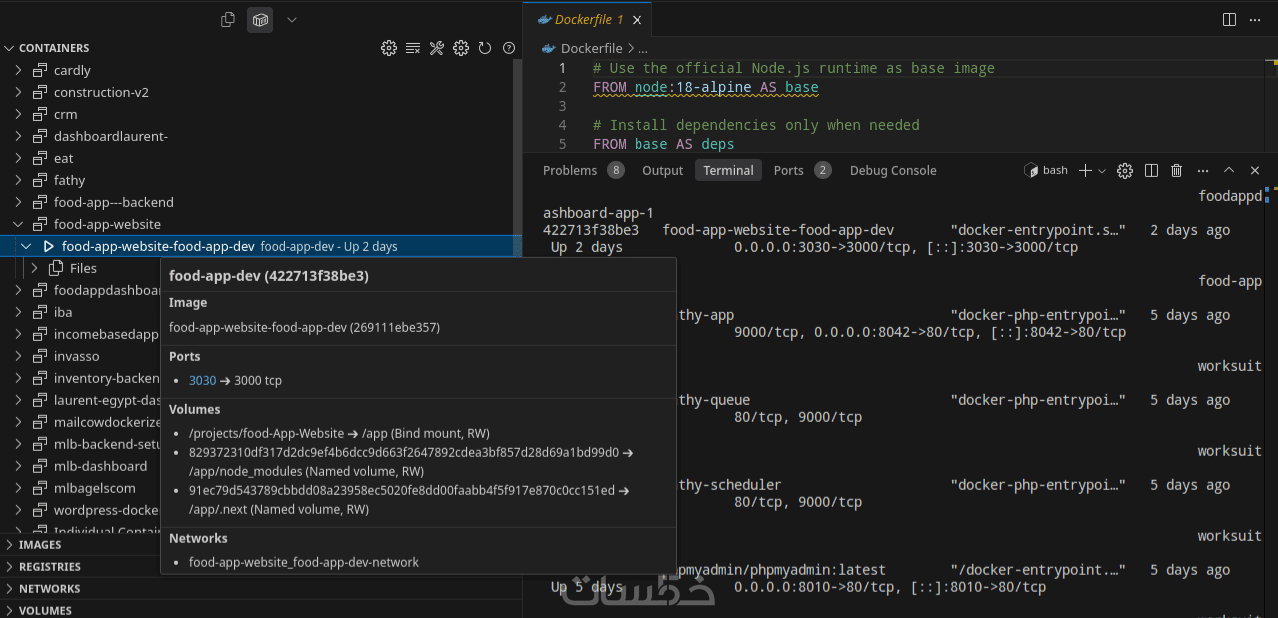Open the Debug Console tab
This screenshot has width=1278, height=618.
892,171
